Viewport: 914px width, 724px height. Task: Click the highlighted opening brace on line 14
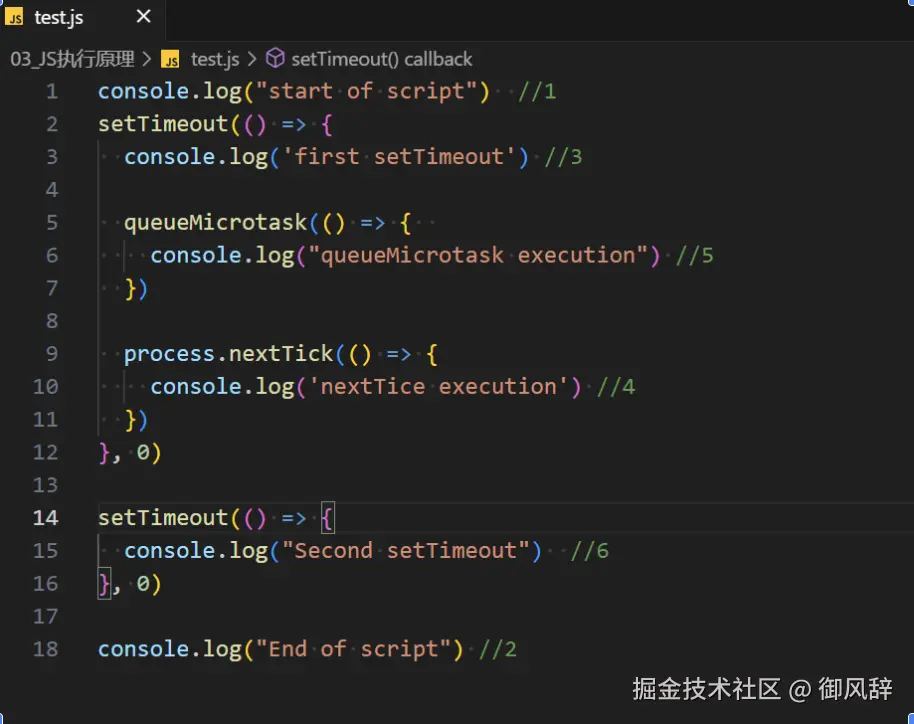click(x=328, y=518)
